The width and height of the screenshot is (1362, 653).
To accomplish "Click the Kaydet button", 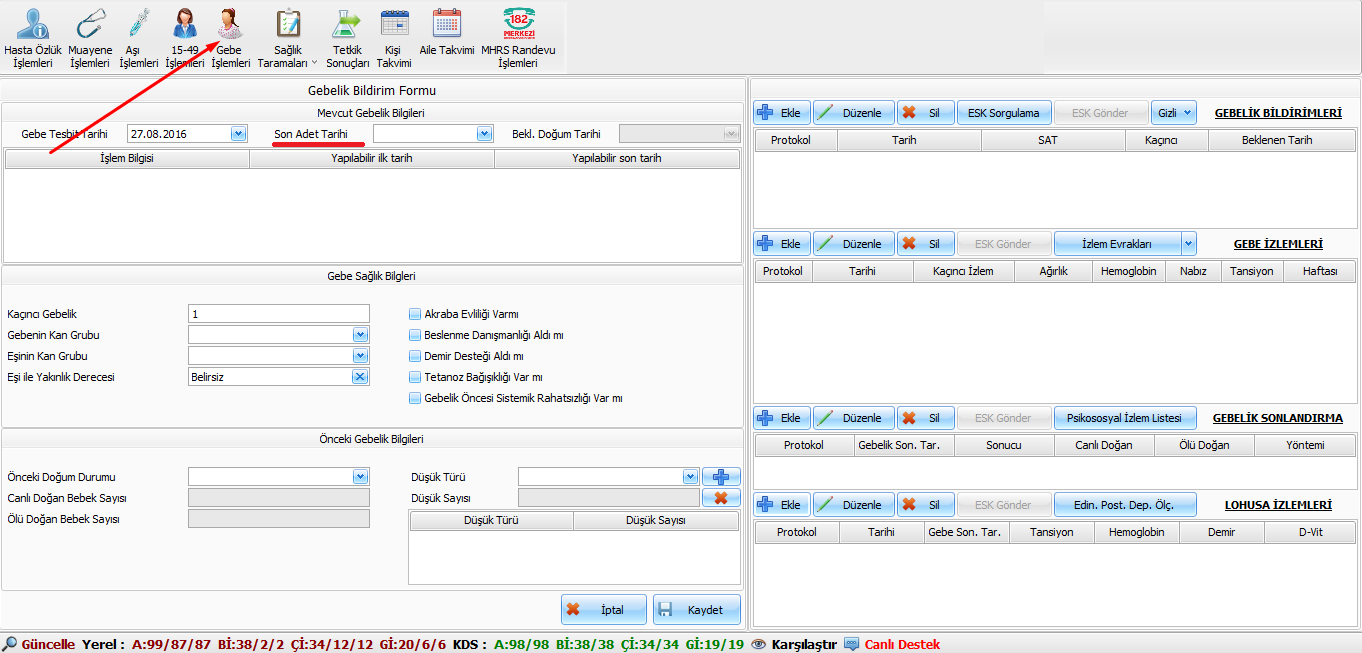I will (x=697, y=610).
